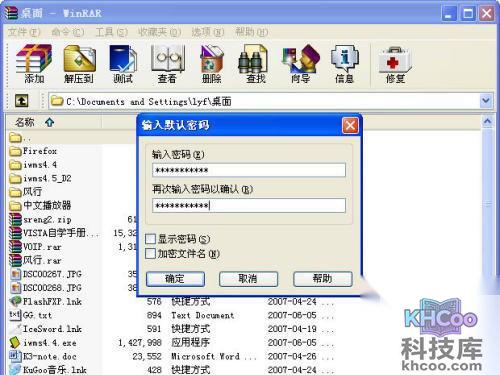
Task: Click the 信息 (Info) toolbar icon
Action: click(x=344, y=63)
